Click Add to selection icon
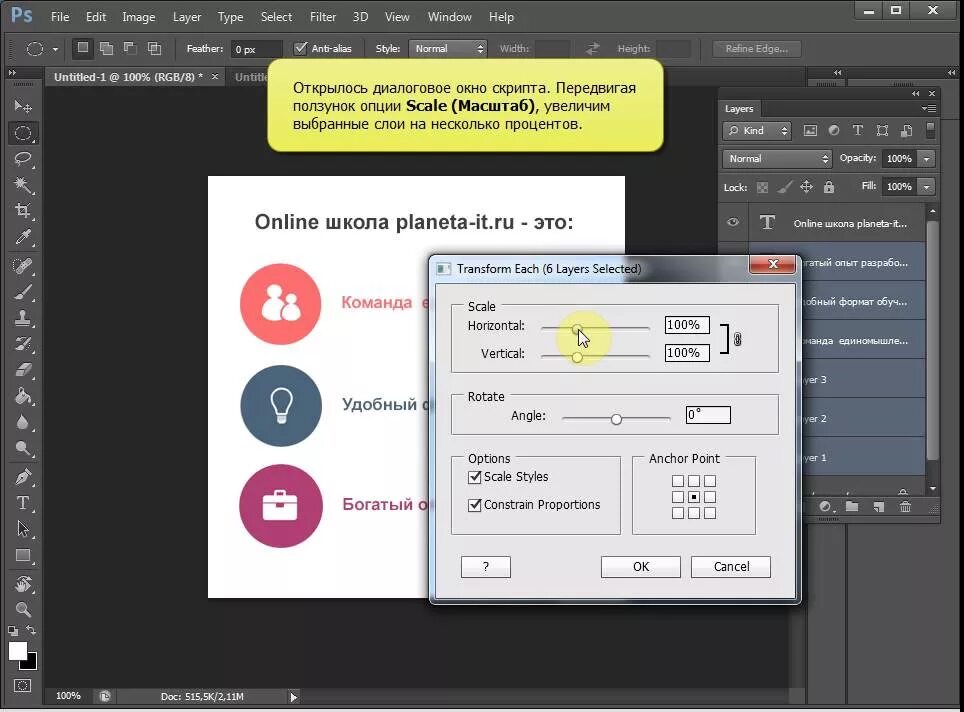964x712 pixels. click(x=106, y=48)
